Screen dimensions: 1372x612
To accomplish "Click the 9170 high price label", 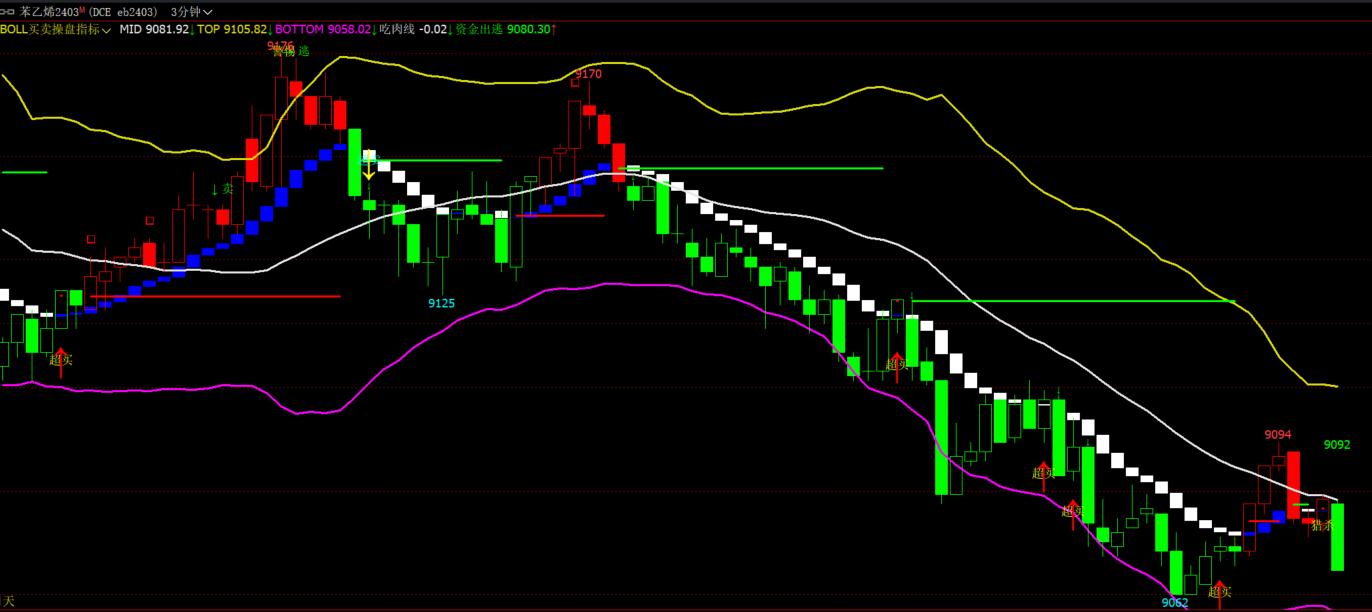I will 589,74.
